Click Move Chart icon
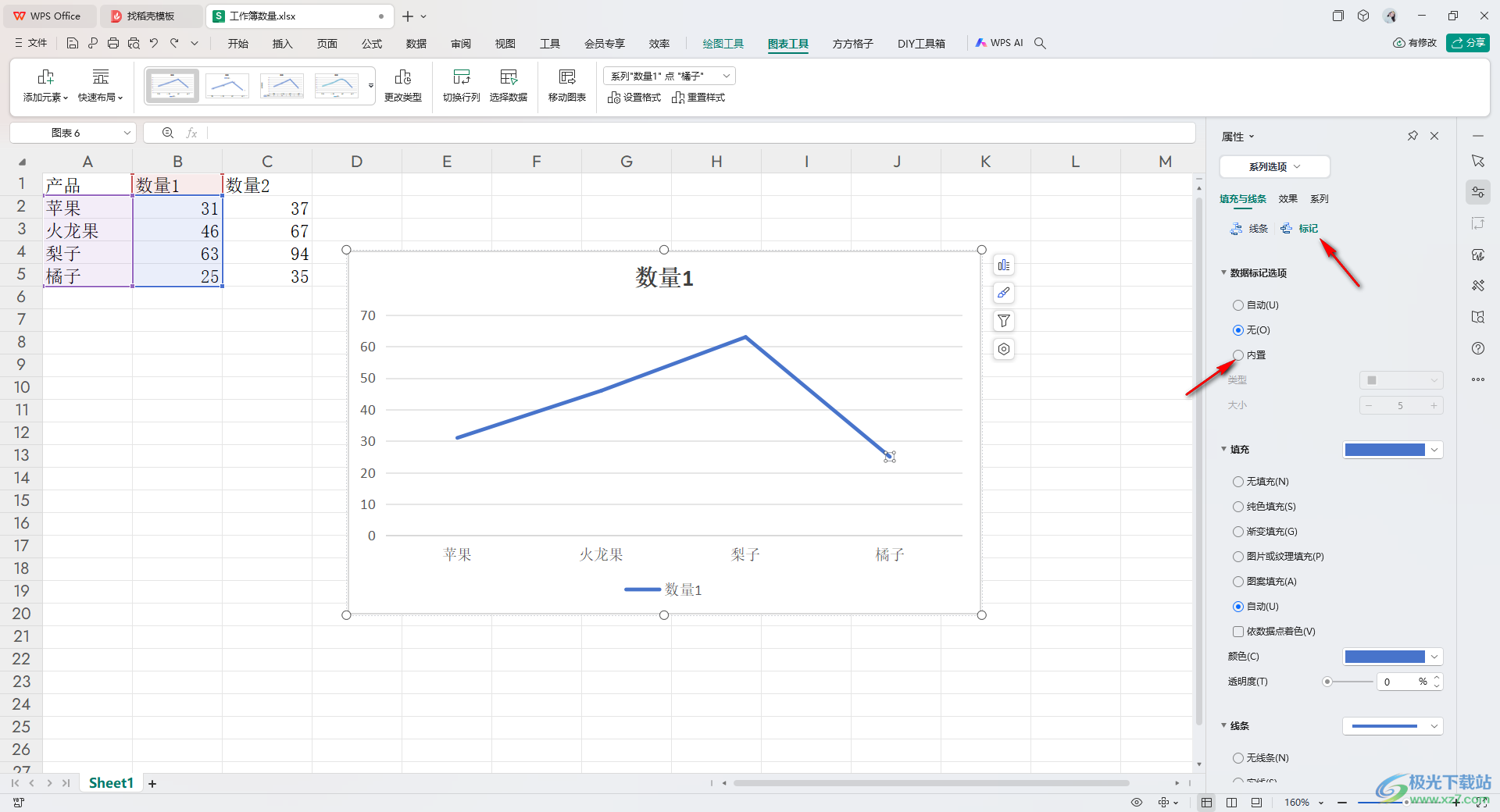Screen dimensions: 1500x812 point(567,85)
